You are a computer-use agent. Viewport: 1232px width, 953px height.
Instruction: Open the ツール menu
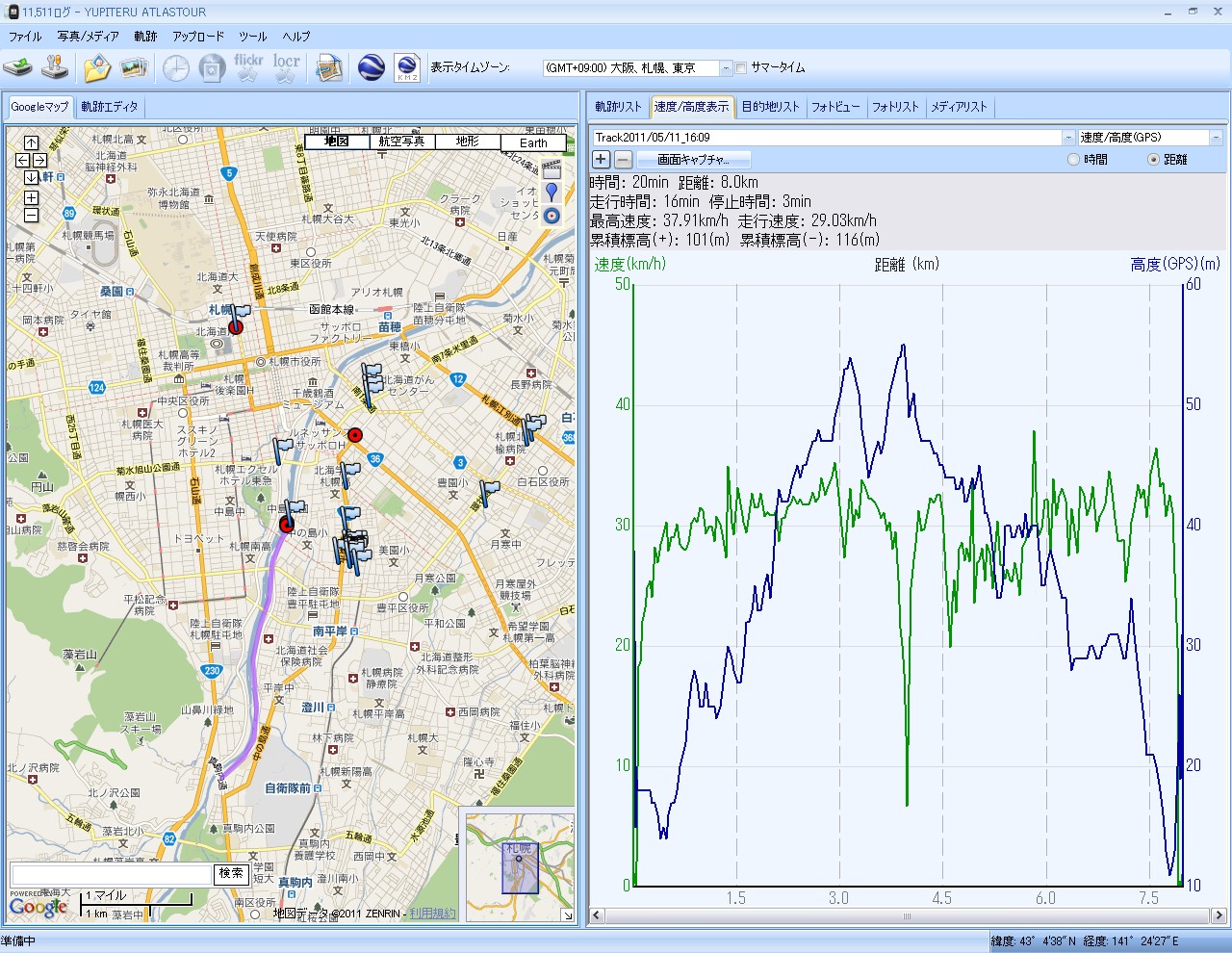(253, 37)
